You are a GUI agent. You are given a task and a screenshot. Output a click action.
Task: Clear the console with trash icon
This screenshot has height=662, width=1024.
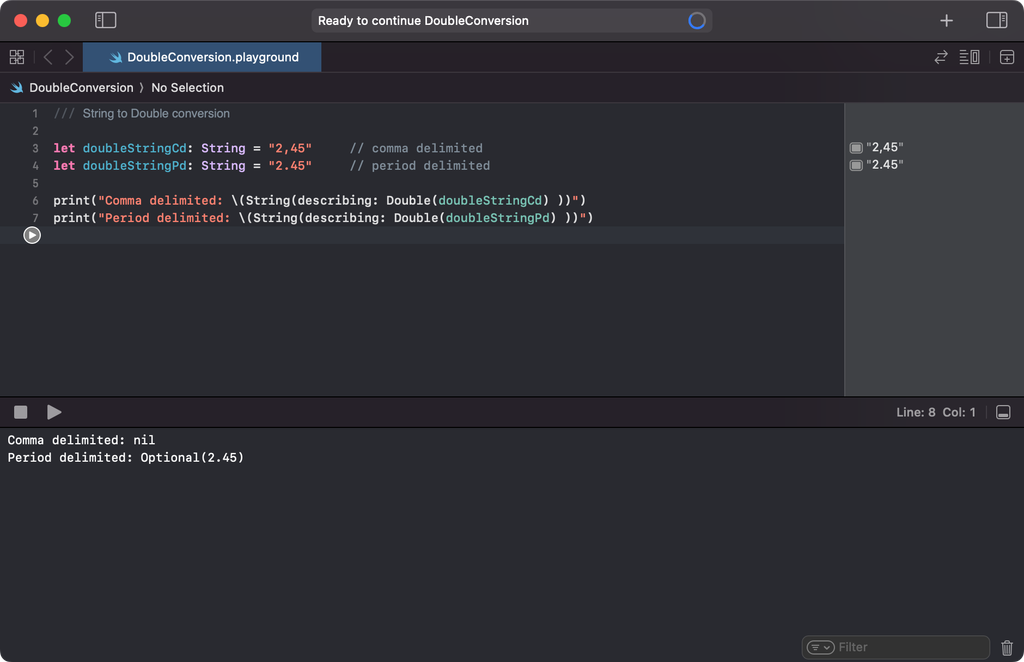[1007, 647]
